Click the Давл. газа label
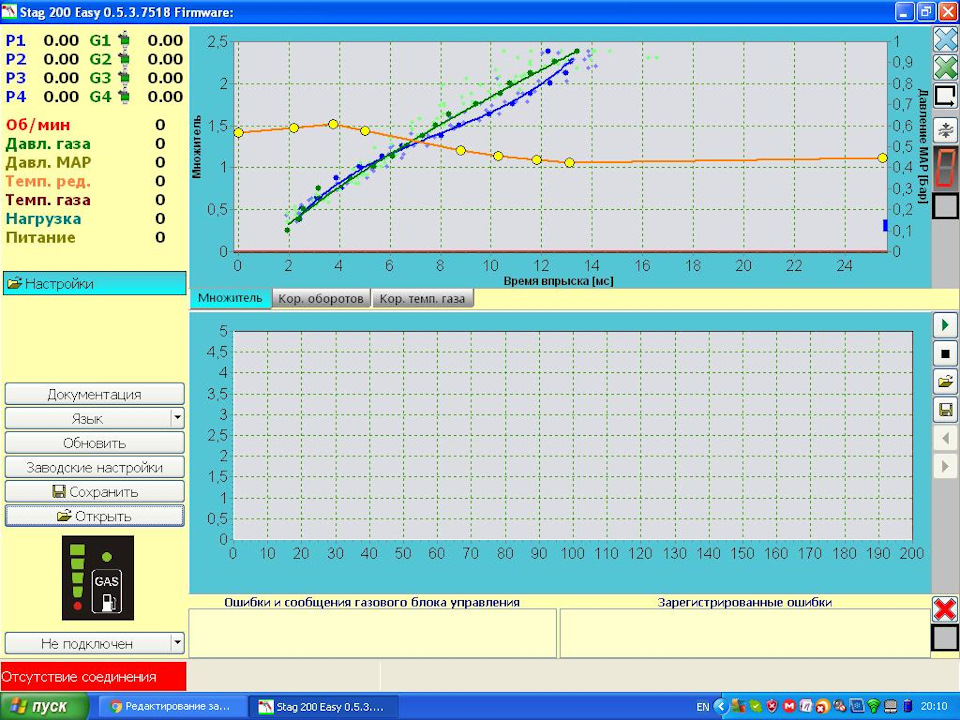 tap(48, 144)
